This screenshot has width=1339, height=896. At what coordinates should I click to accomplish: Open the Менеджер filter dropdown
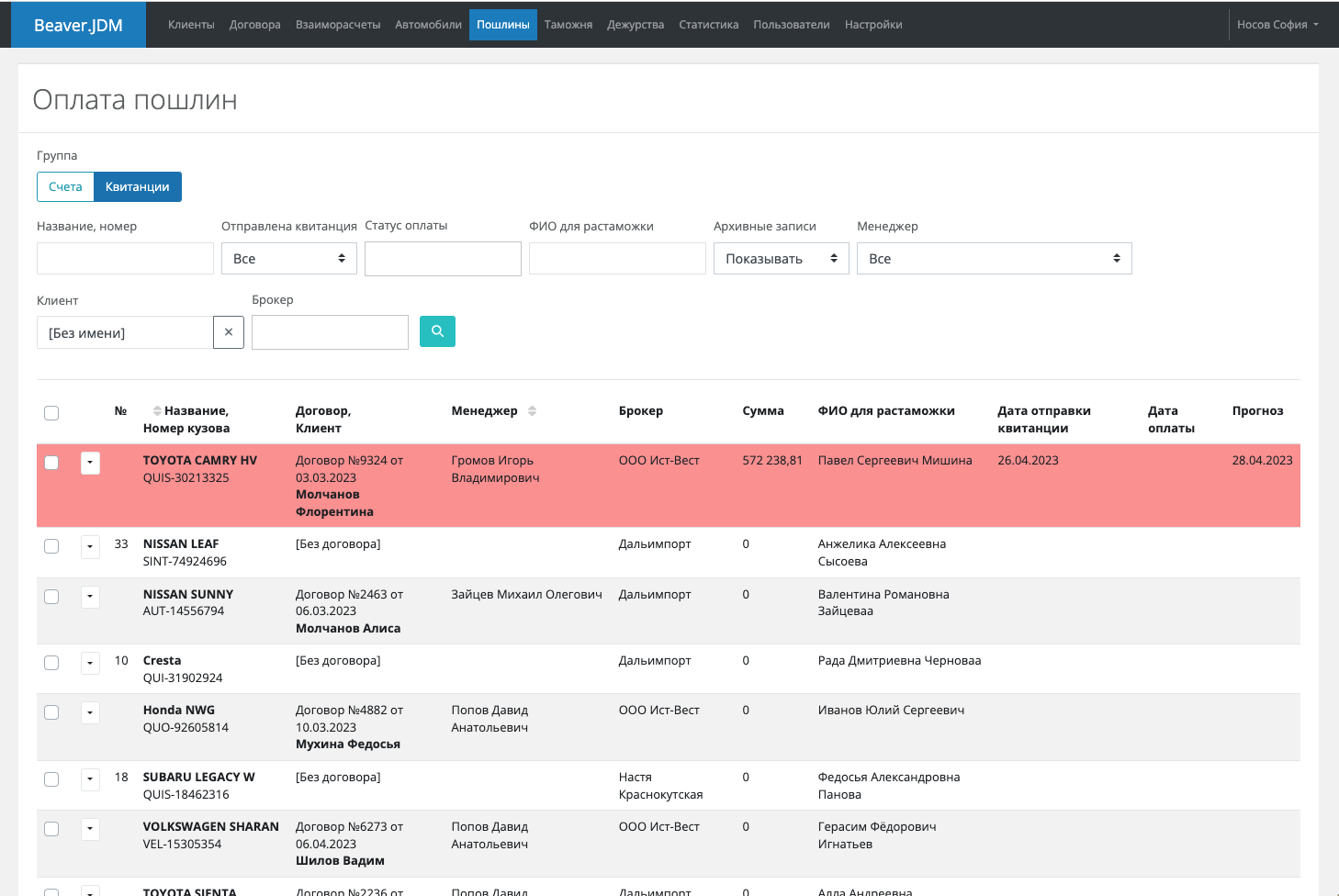coord(994,259)
